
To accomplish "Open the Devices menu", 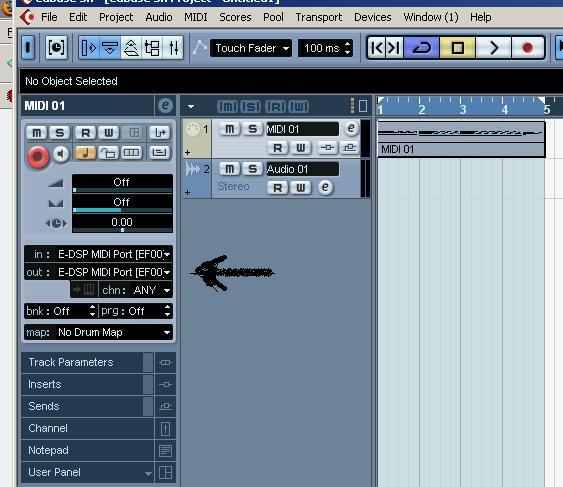I will coord(372,17).
